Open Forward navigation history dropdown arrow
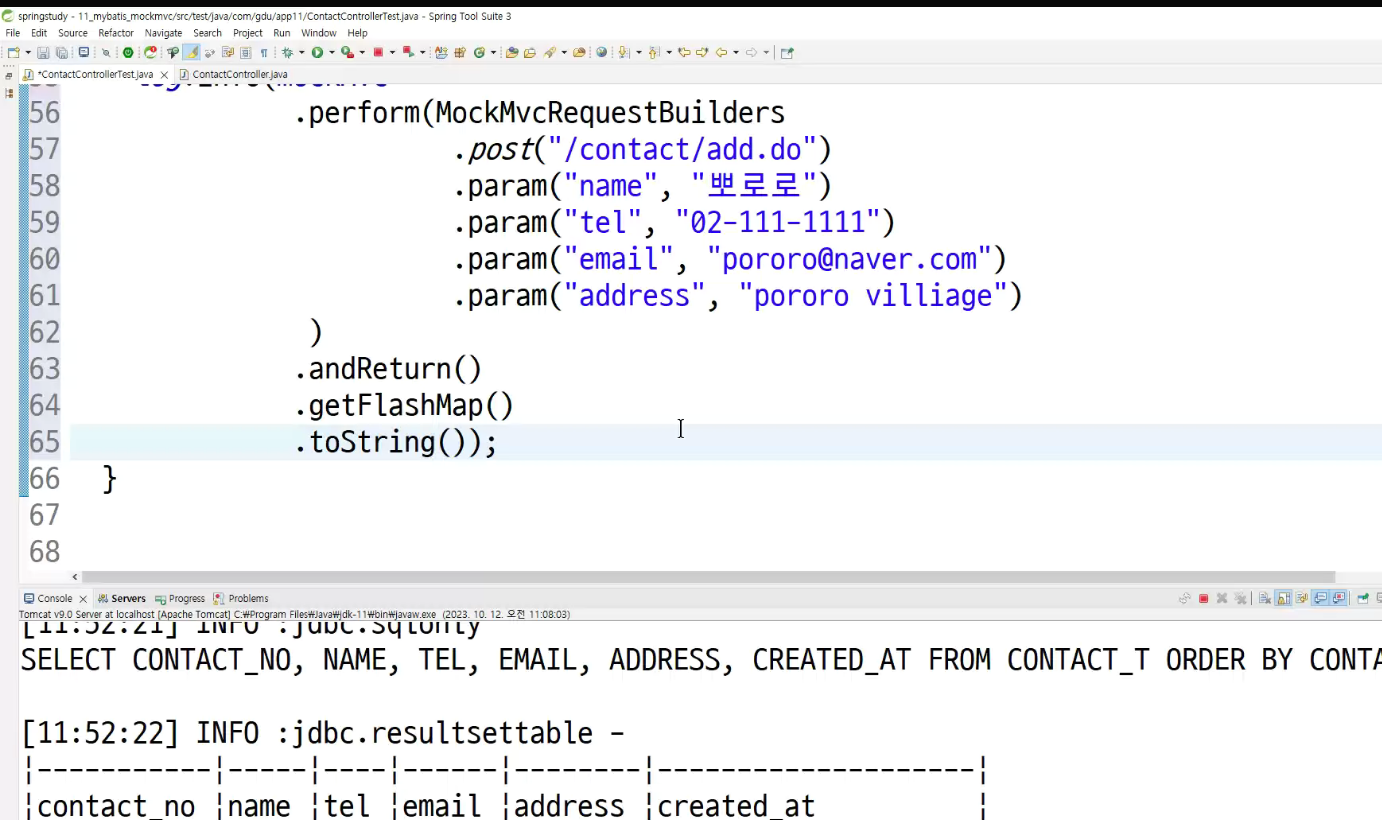The image size is (1382, 820). (766, 52)
